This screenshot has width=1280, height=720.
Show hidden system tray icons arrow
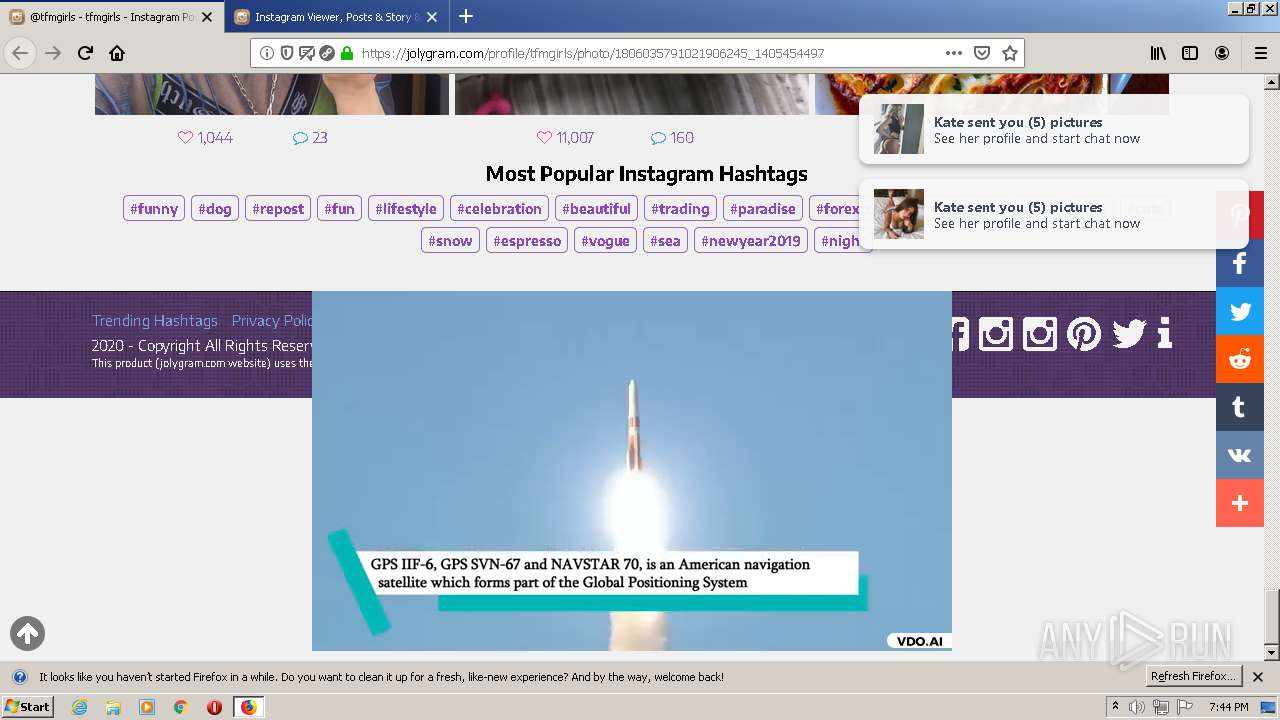pyautogui.click(x=1115, y=707)
